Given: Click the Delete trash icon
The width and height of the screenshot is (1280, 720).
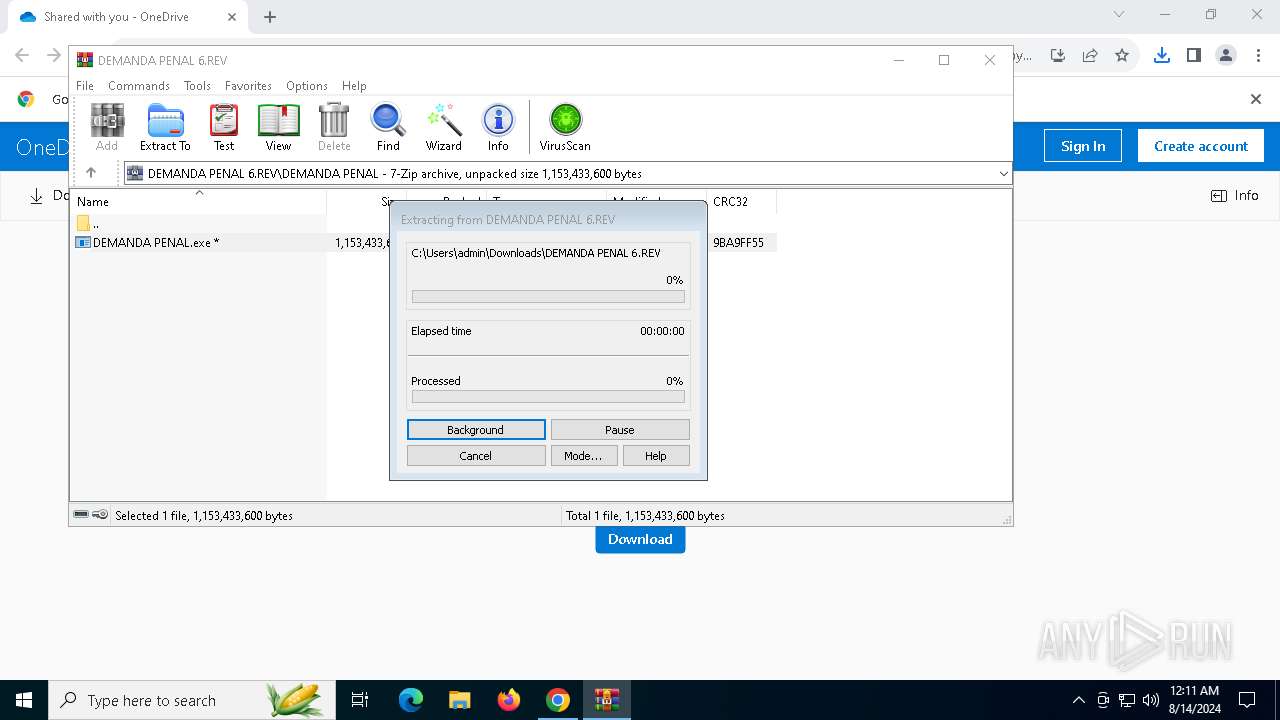Looking at the screenshot, I should (x=334, y=127).
